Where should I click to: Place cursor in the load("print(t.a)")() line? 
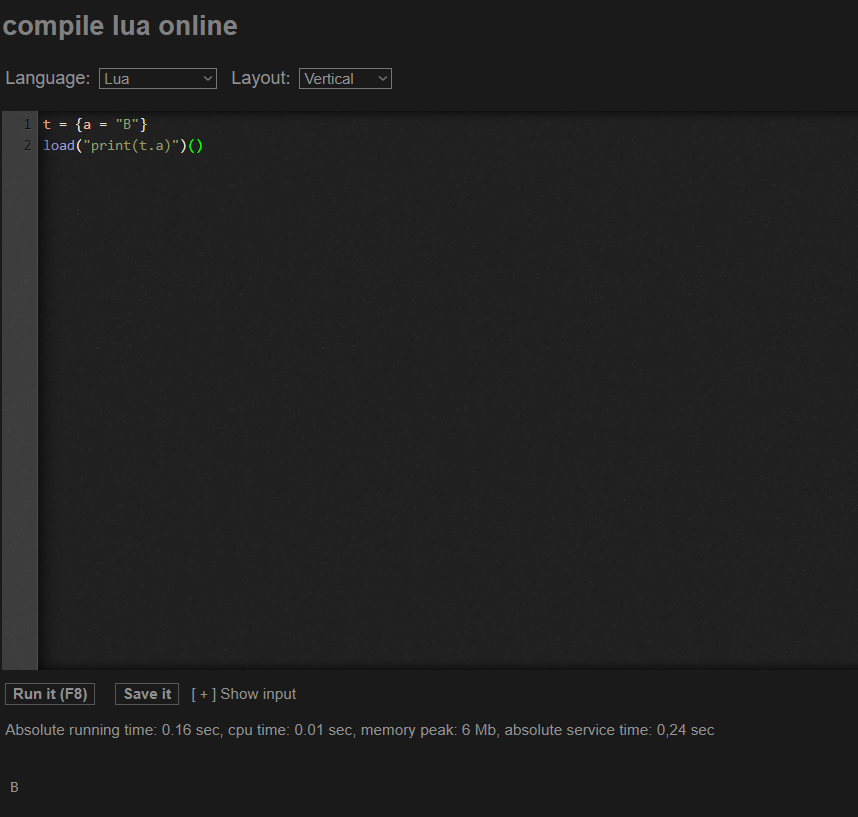(x=123, y=146)
